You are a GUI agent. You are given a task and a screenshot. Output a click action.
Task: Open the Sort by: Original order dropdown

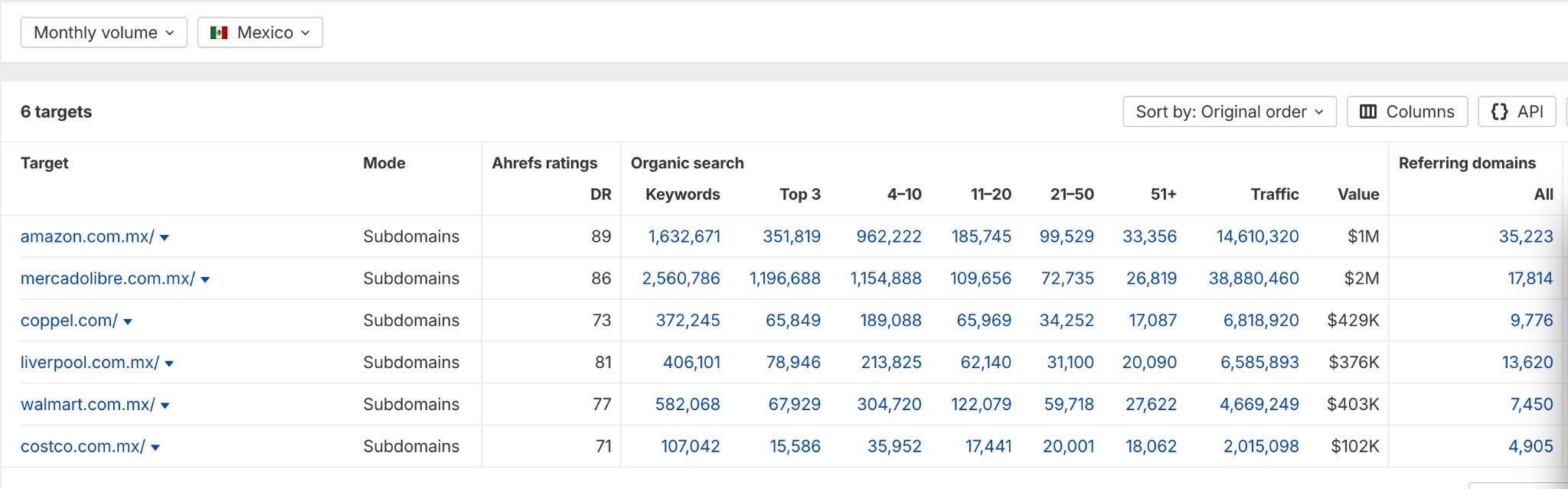(x=1230, y=112)
